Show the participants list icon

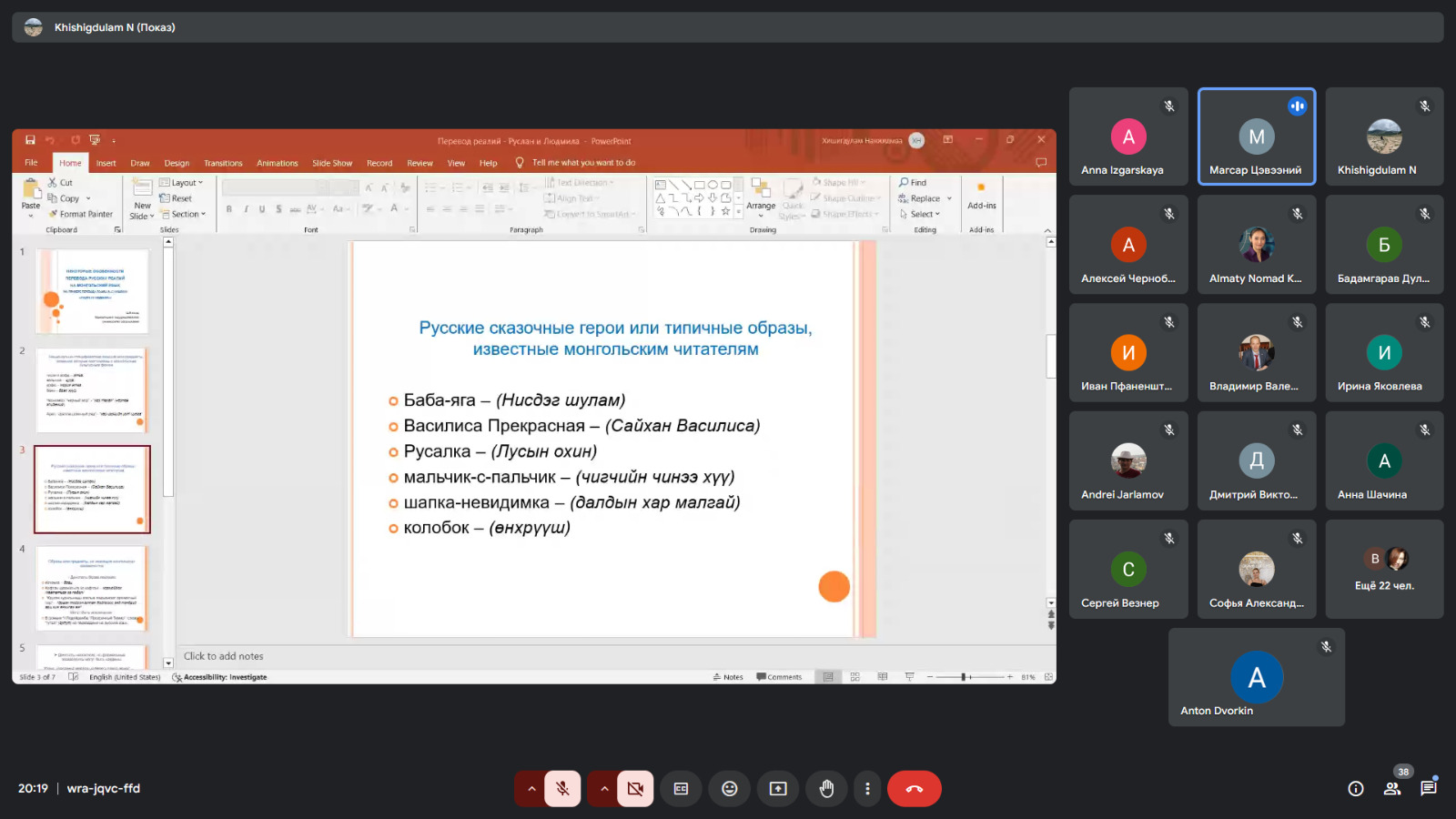1392,789
